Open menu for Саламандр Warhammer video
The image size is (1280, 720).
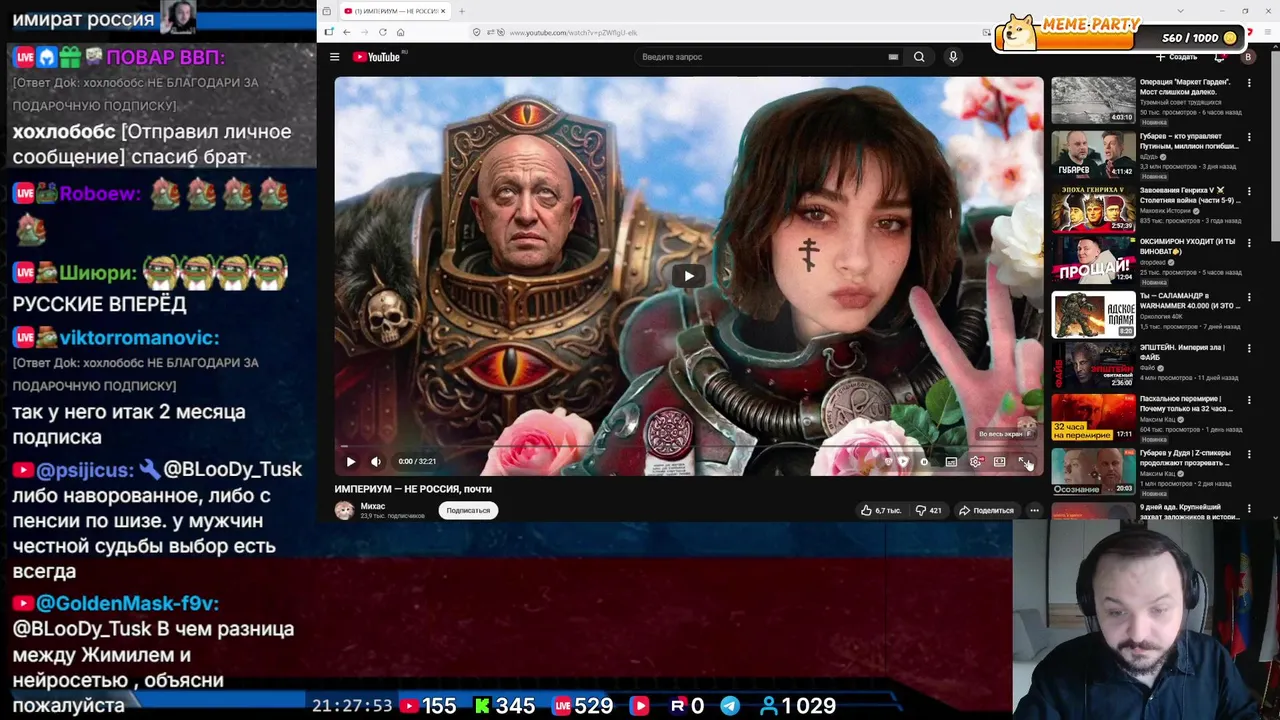(x=1249, y=296)
